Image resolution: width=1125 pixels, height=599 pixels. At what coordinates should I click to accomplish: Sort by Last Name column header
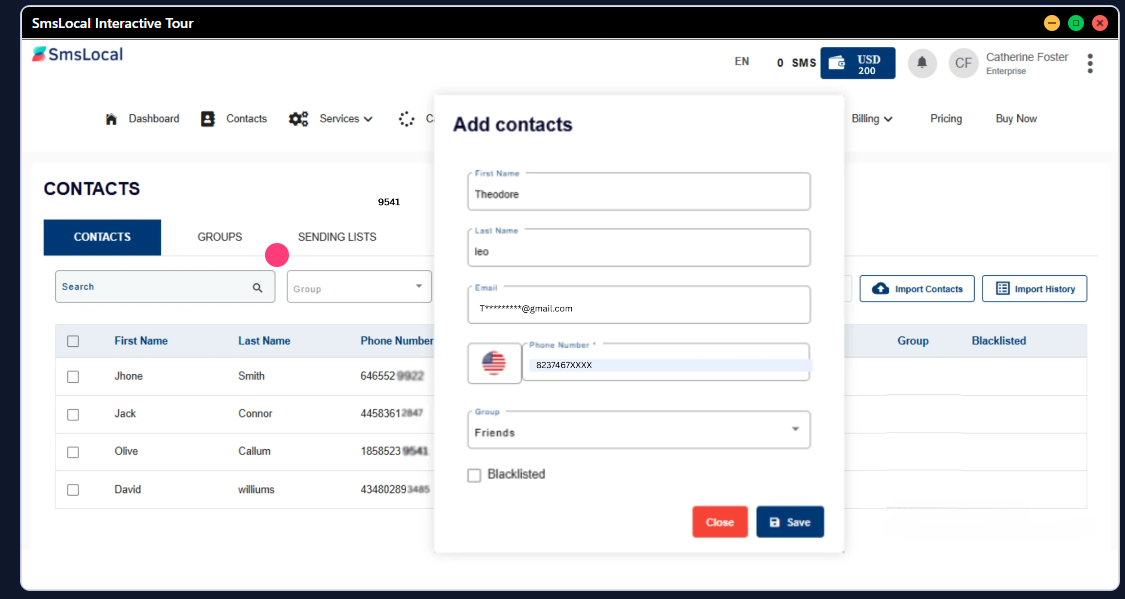(264, 341)
